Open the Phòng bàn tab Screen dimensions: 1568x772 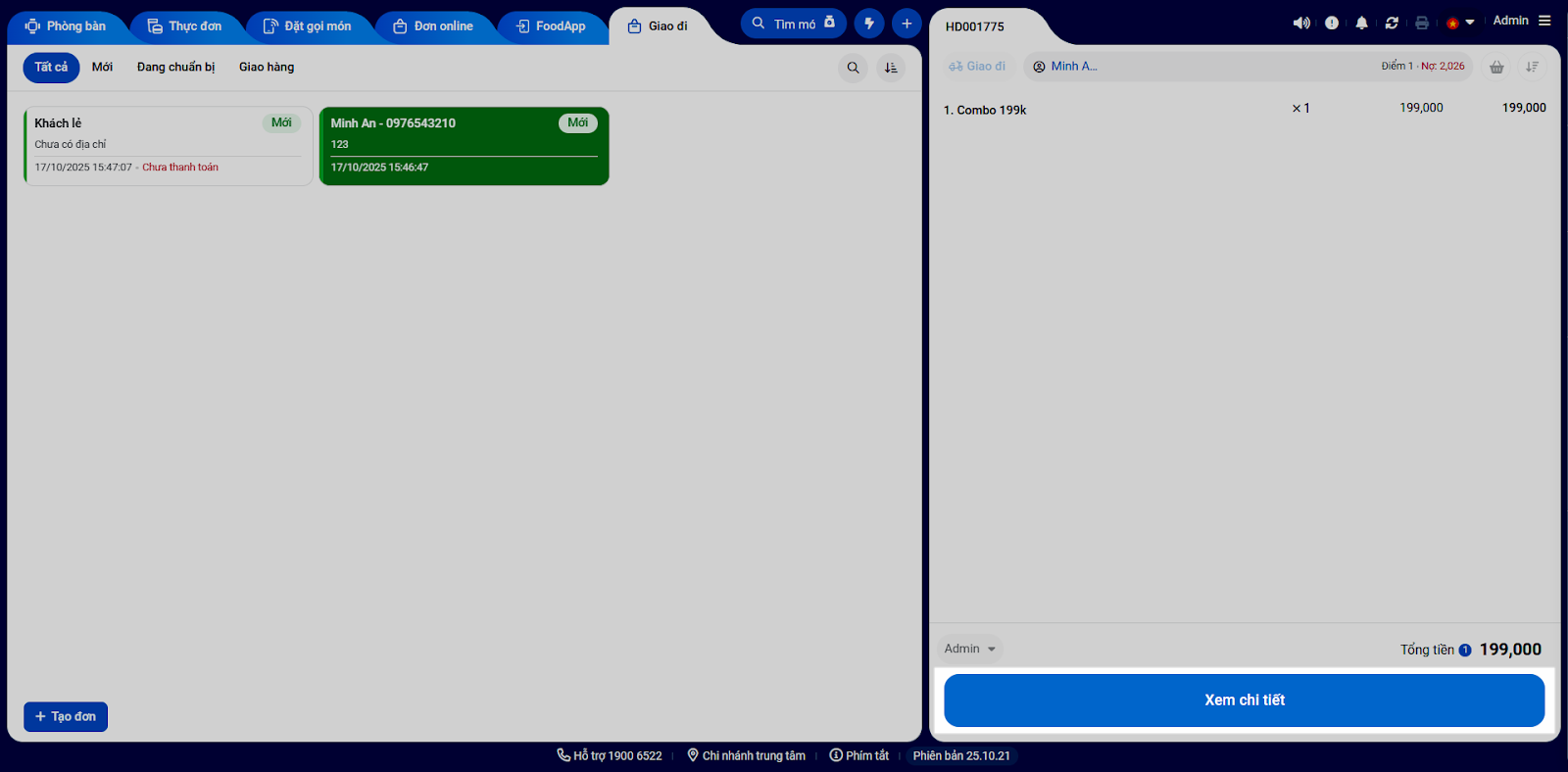pyautogui.click(x=66, y=26)
